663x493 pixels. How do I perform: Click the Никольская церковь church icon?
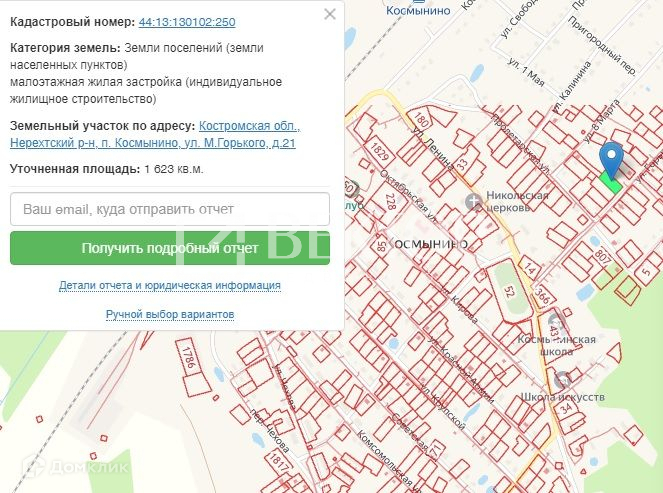[x=474, y=202]
